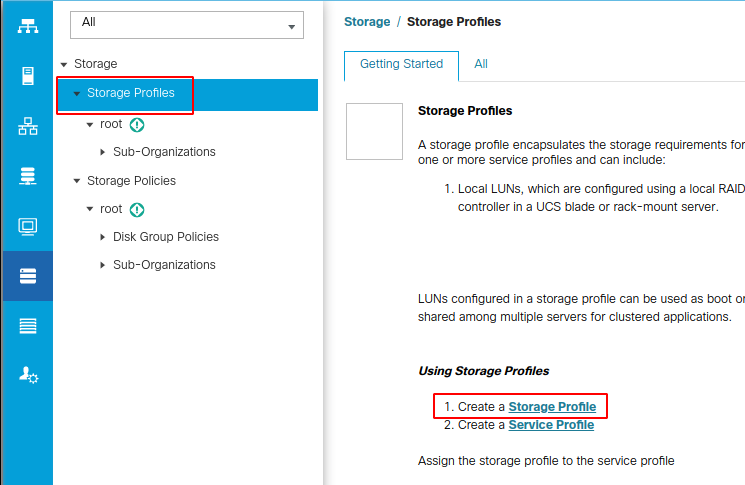Expand Disk Group Policies node
The image size is (745, 485).
coord(103,237)
